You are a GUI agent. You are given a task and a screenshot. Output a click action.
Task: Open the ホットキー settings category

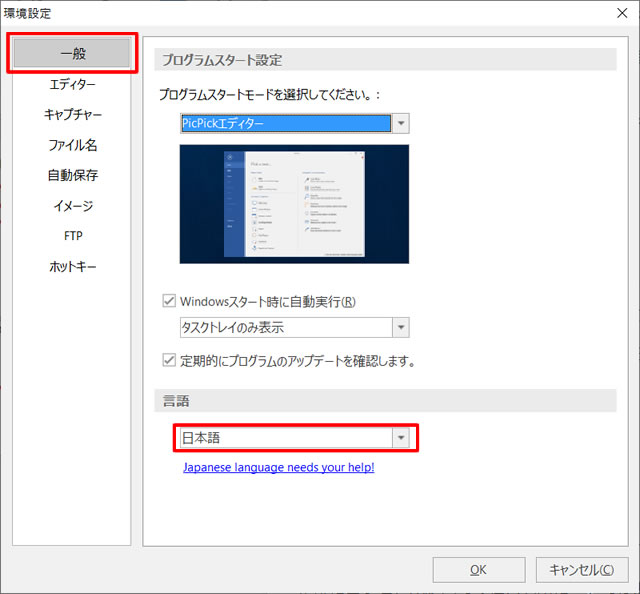tap(72, 267)
